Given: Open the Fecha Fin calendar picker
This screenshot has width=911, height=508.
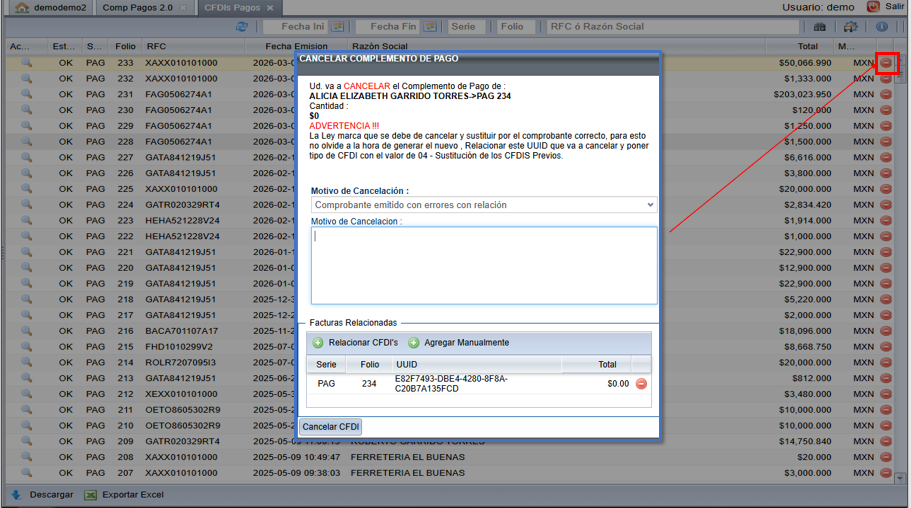Looking at the screenshot, I should [x=427, y=27].
